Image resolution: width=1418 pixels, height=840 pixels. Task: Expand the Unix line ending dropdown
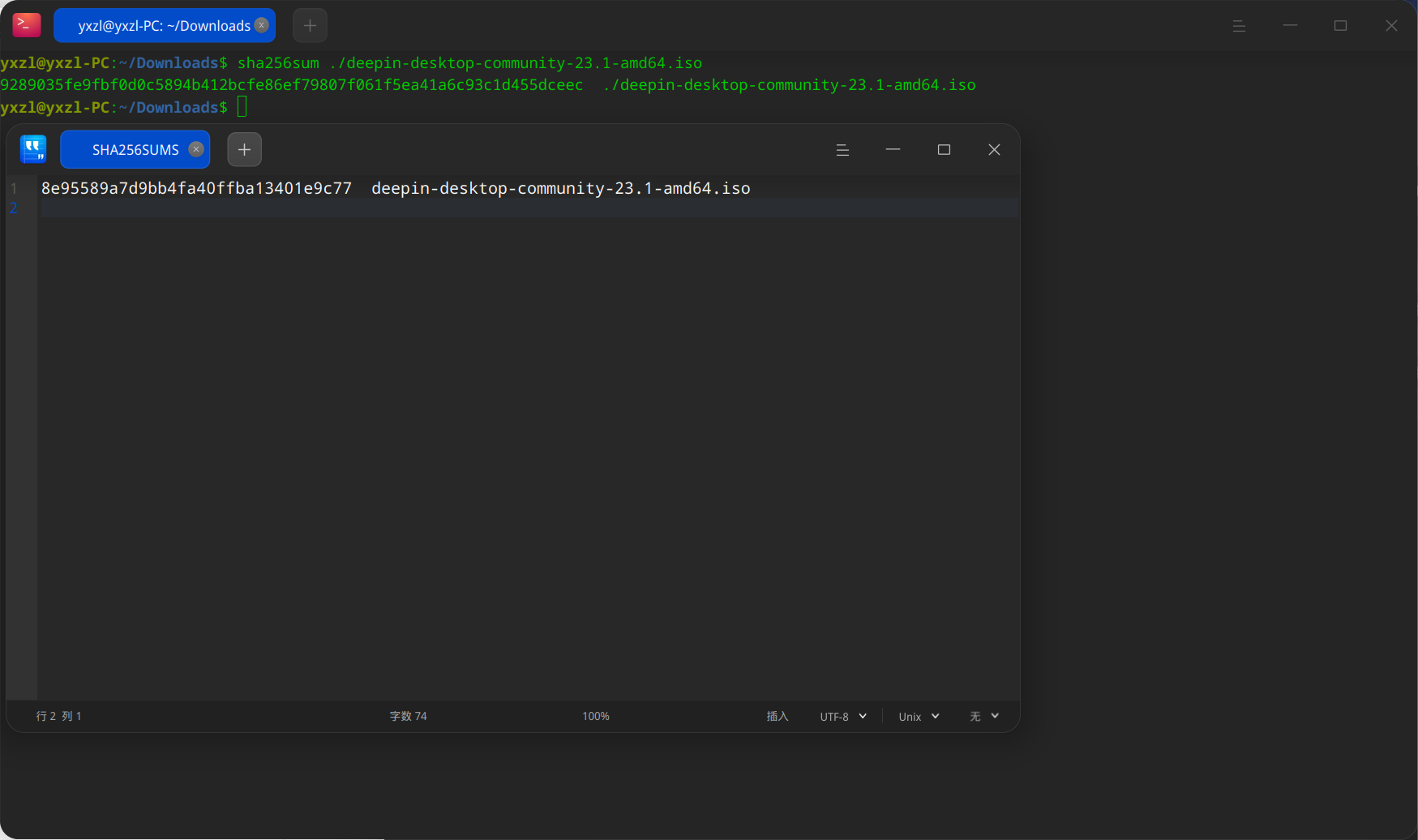[919, 717]
